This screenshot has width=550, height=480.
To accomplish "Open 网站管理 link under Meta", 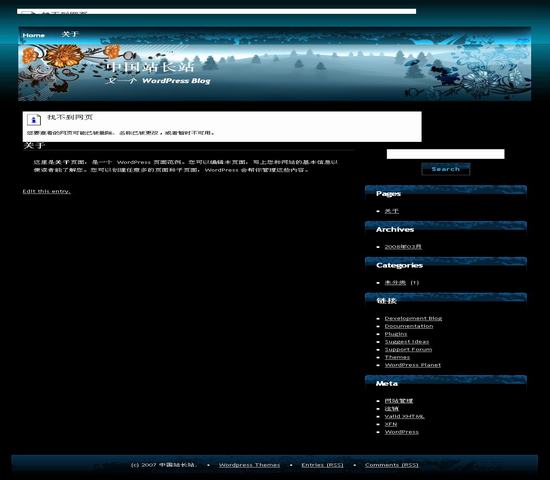I will click(398, 401).
